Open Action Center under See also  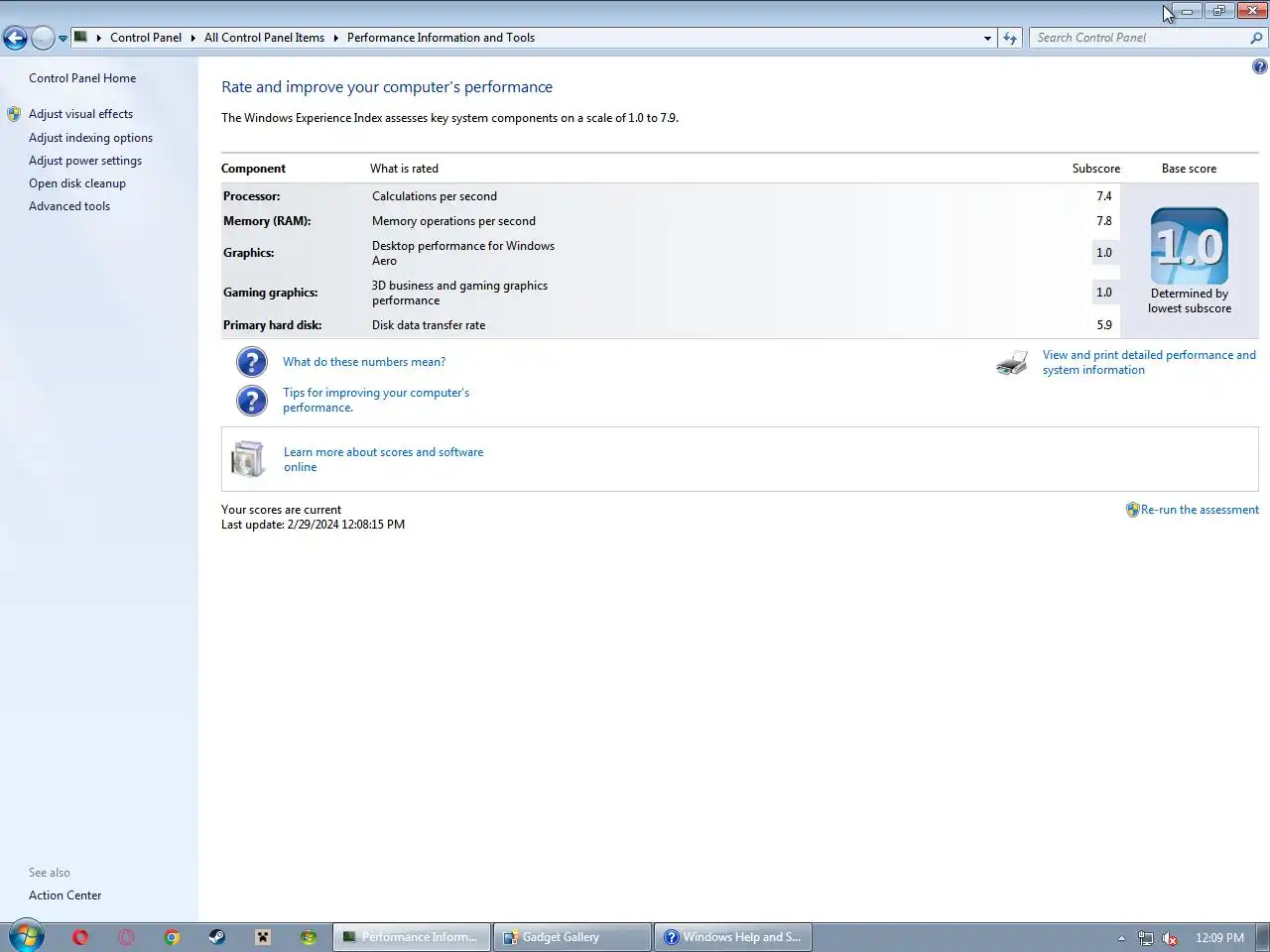pyautogui.click(x=64, y=895)
